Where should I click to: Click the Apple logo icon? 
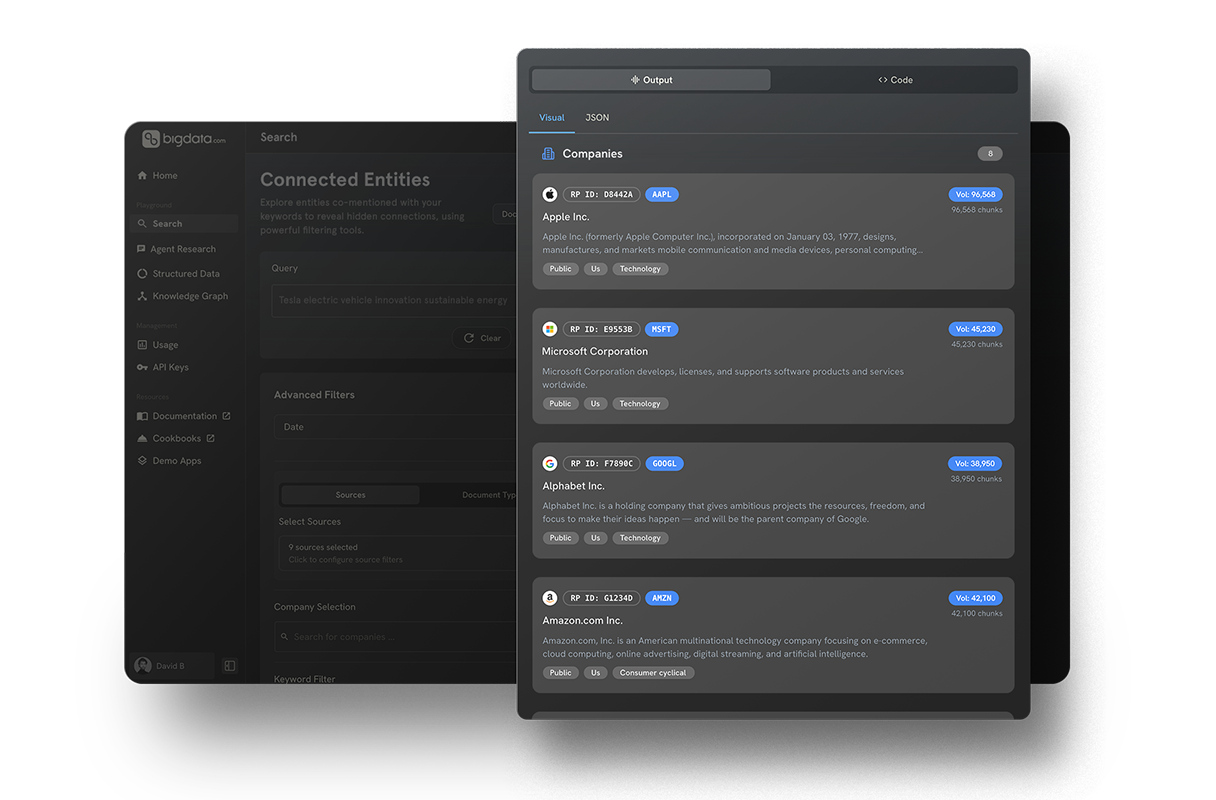[550, 194]
